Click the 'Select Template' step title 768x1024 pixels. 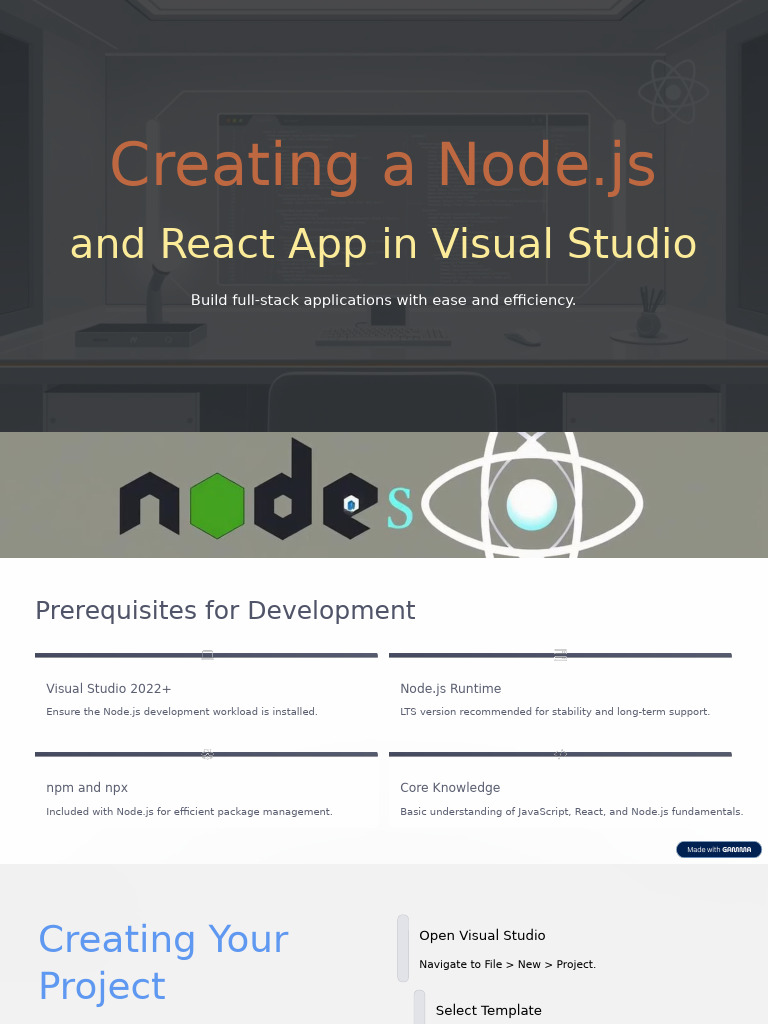488,1010
